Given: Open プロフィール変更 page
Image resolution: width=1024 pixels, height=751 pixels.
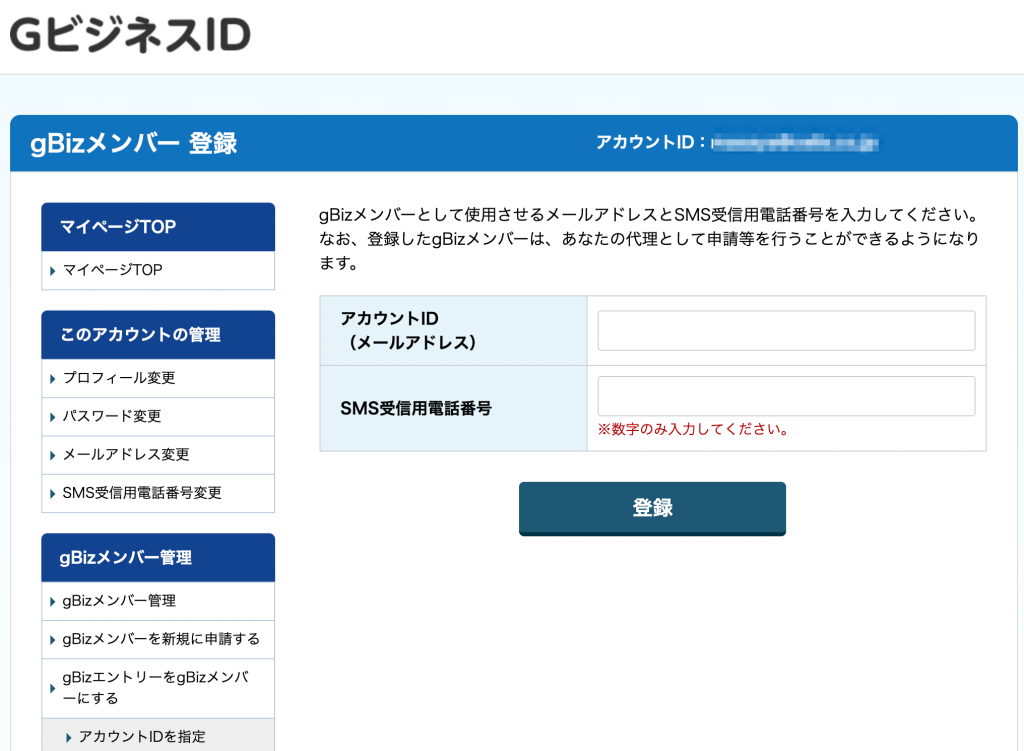Looking at the screenshot, I should point(158,378).
